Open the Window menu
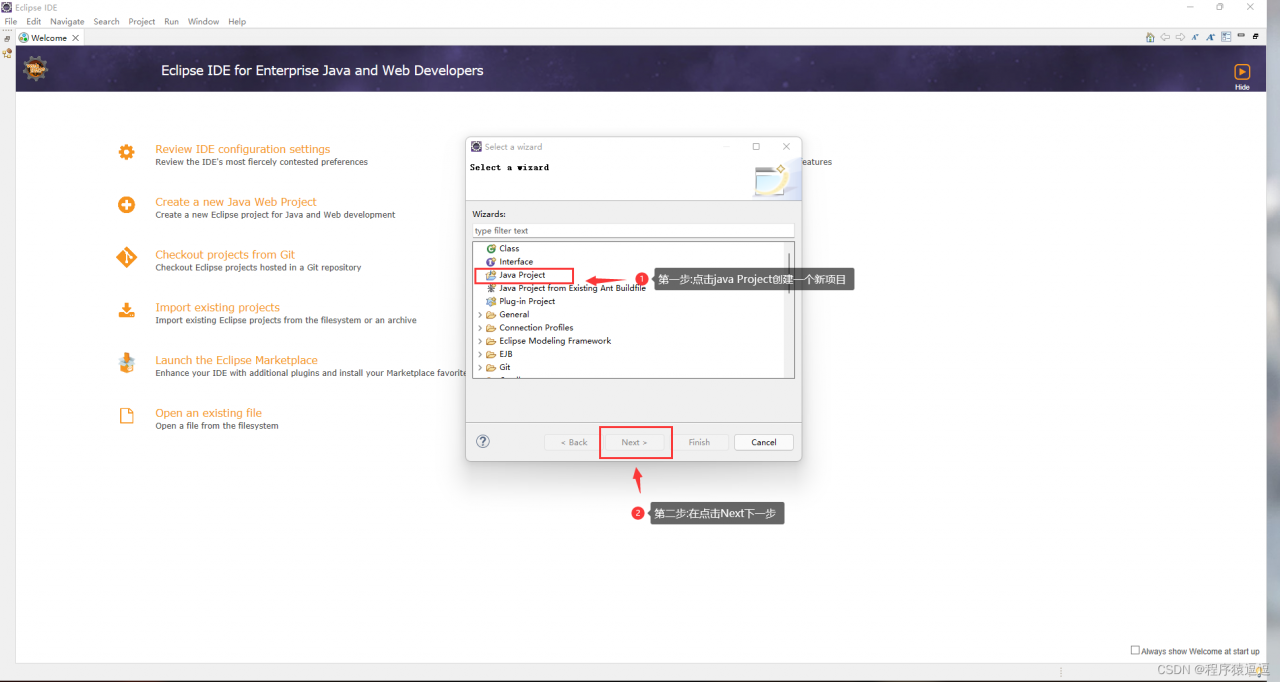This screenshot has width=1280, height=682. pos(203,21)
